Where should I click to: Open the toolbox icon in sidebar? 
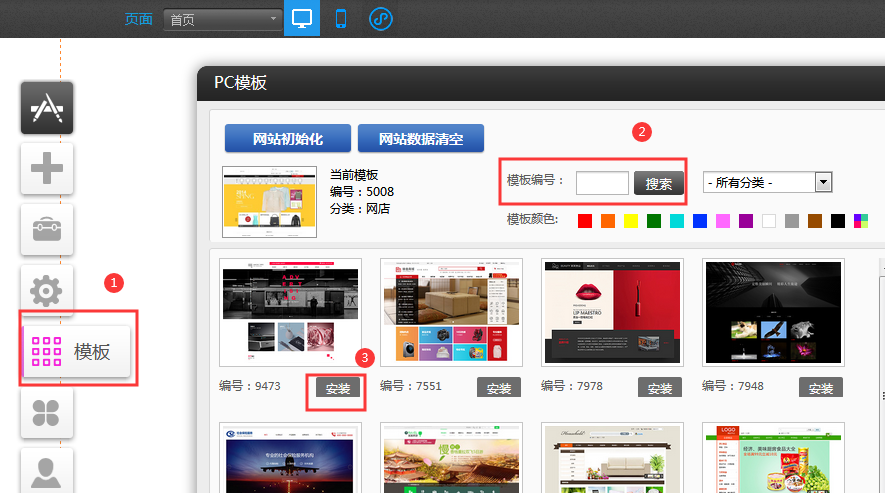point(47,230)
